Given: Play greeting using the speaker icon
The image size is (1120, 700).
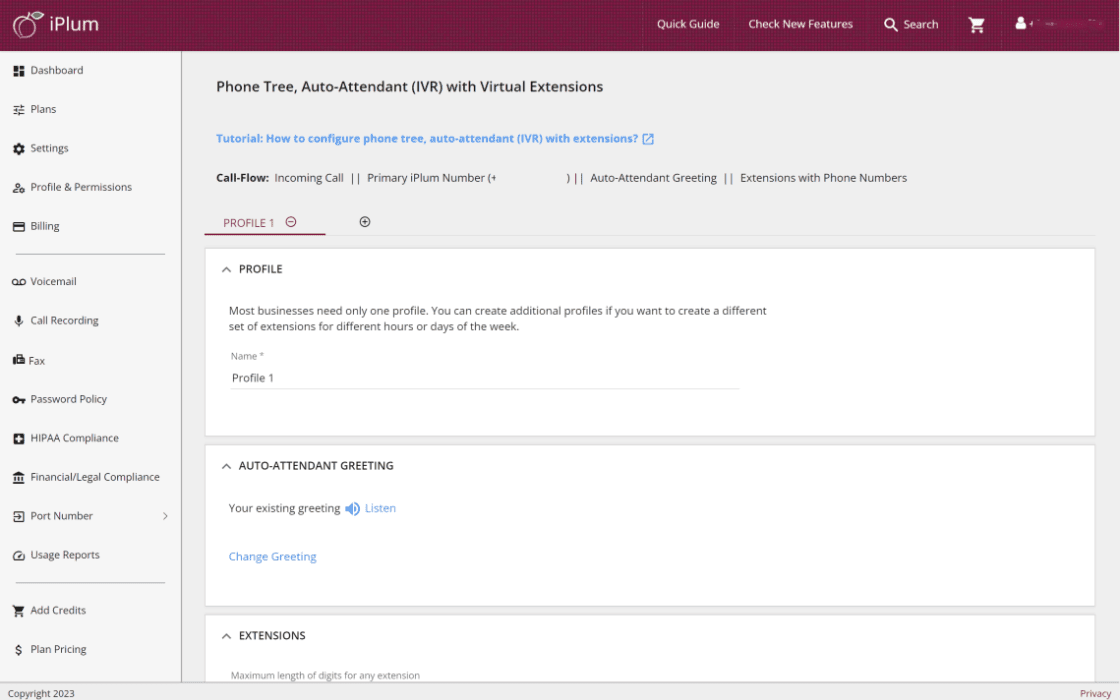Looking at the screenshot, I should click(352, 509).
